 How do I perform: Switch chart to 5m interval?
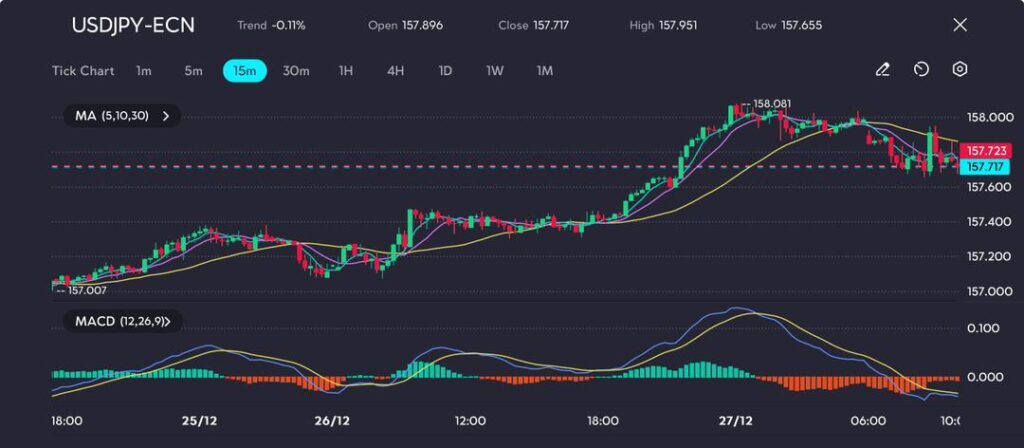tap(193, 71)
